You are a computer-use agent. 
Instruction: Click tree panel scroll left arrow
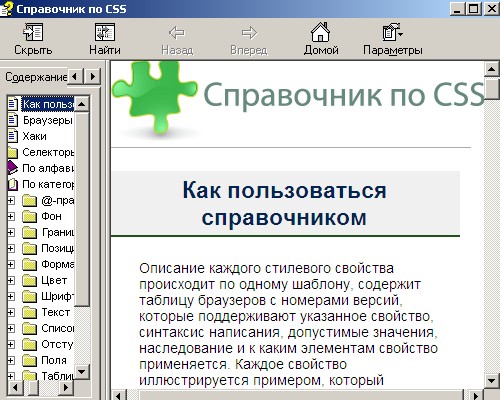click(15, 387)
